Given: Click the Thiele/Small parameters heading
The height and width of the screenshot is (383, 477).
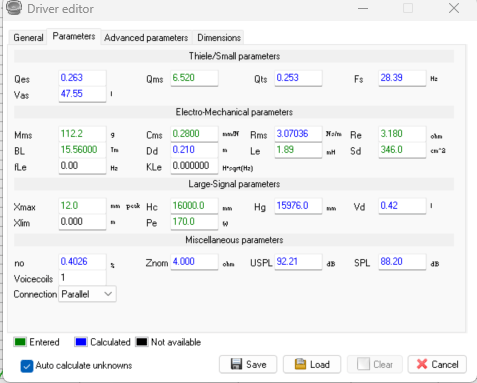Looking at the screenshot, I should click(x=234, y=56).
